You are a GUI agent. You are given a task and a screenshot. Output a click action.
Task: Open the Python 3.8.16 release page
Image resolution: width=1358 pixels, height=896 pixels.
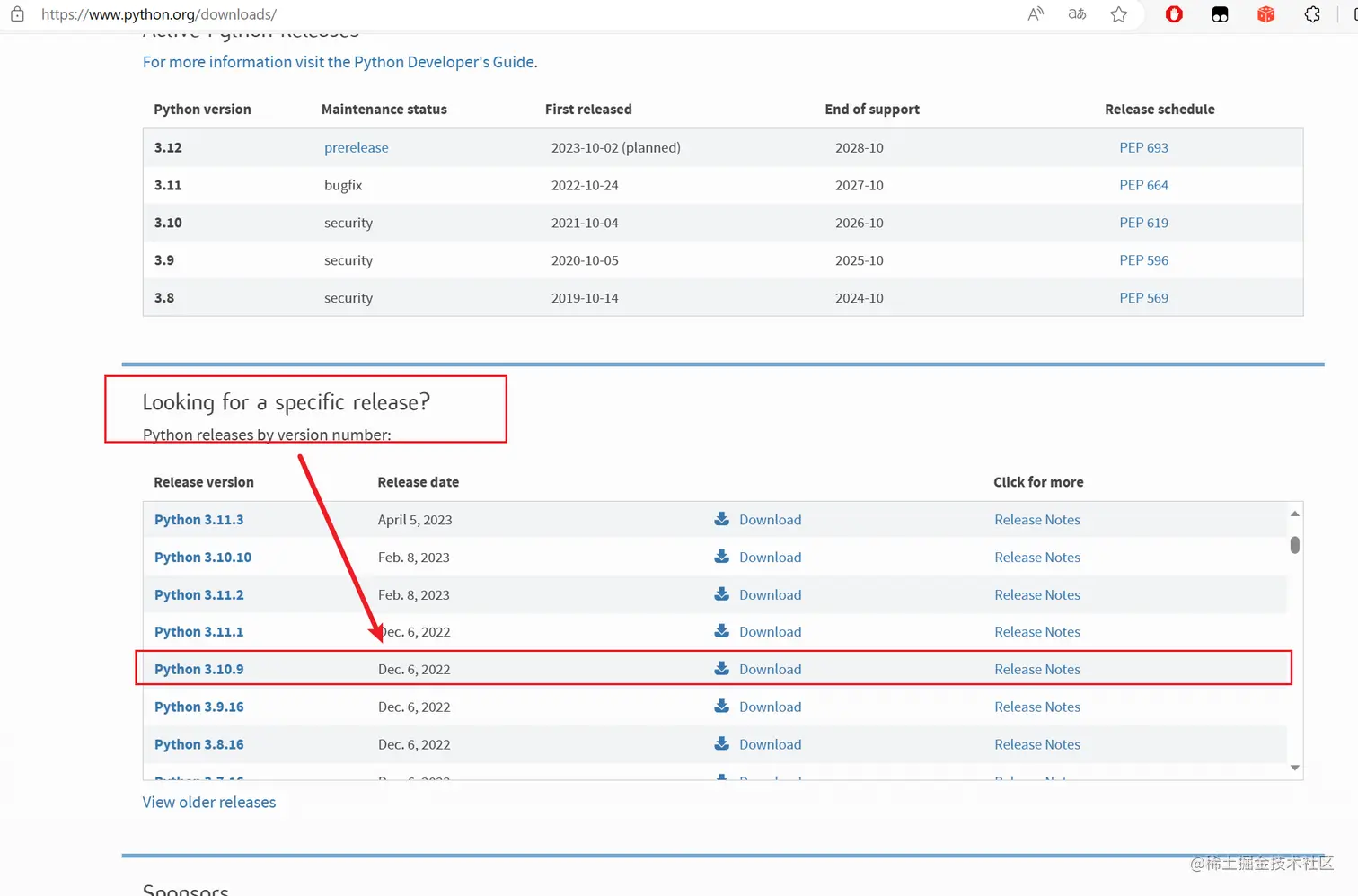pyautogui.click(x=198, y=745)
